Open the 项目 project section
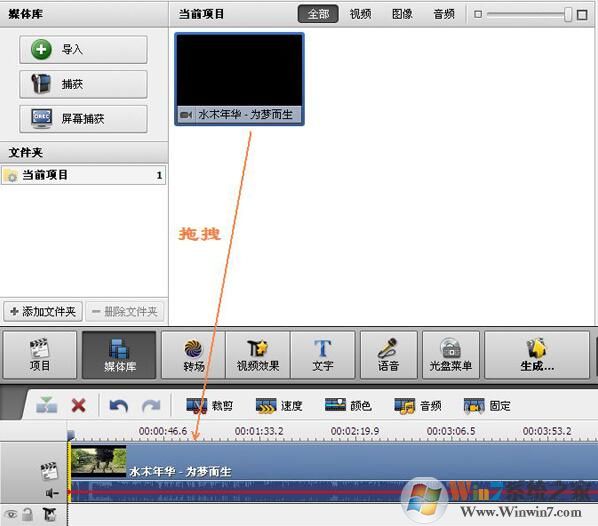This screenshot has height=526, width=598. click(x=40, y=355)
